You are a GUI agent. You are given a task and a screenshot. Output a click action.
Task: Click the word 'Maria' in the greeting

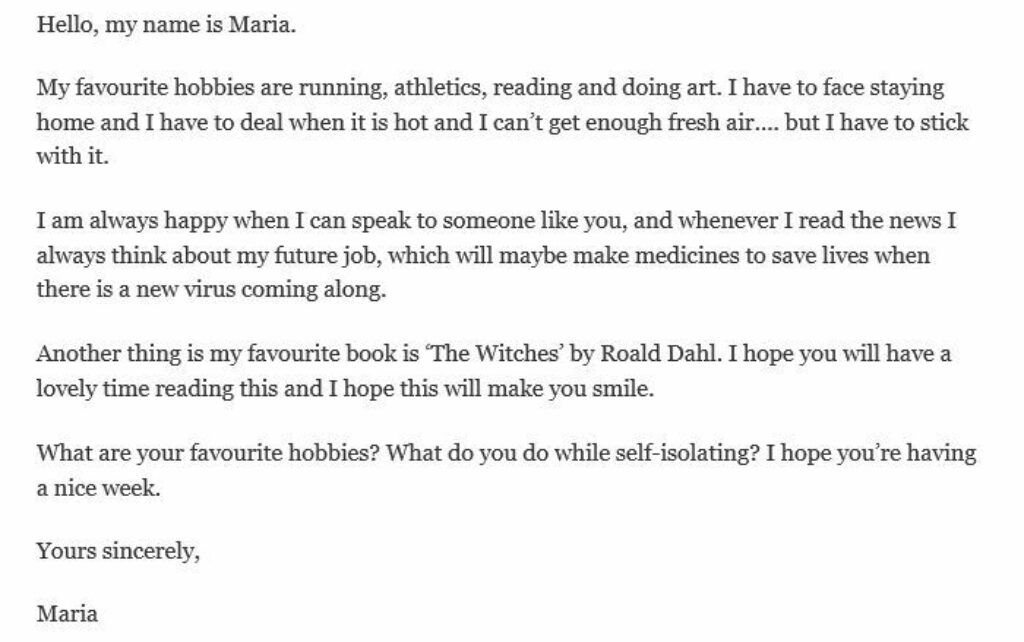[262, 25]
